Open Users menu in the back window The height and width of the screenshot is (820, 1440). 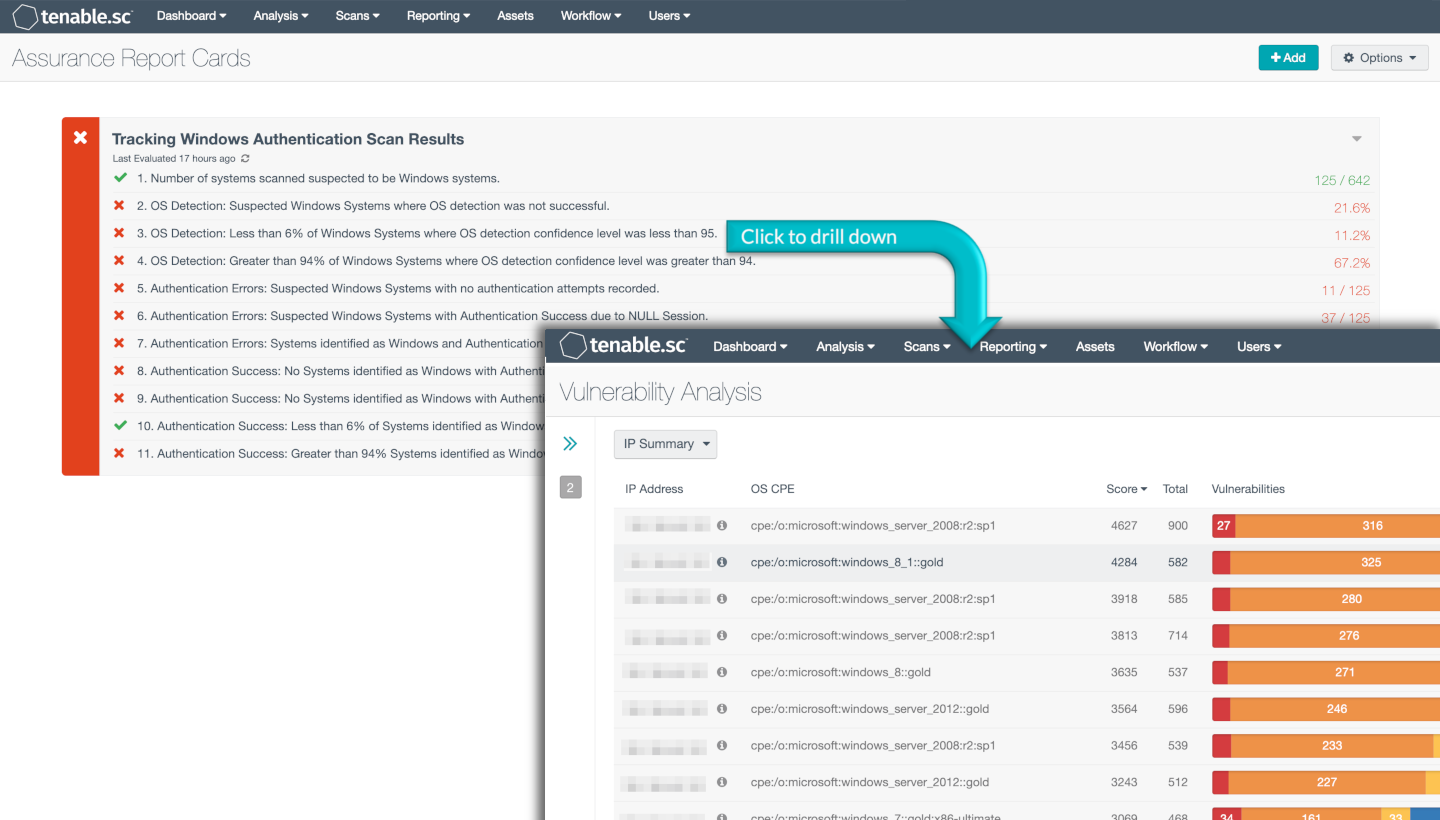[x=670, y=16]
